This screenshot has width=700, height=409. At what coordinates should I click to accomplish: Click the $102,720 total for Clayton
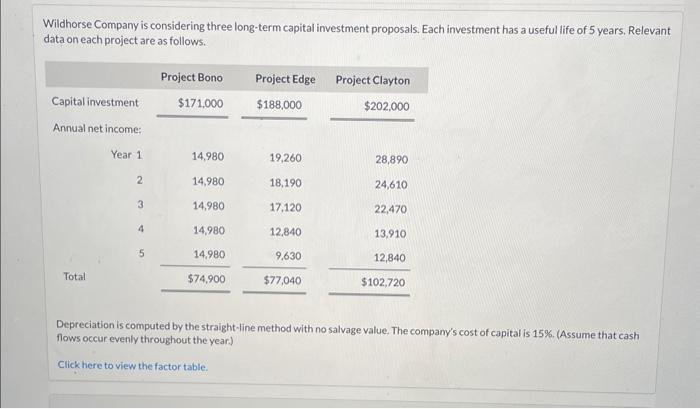click(383, 282)
